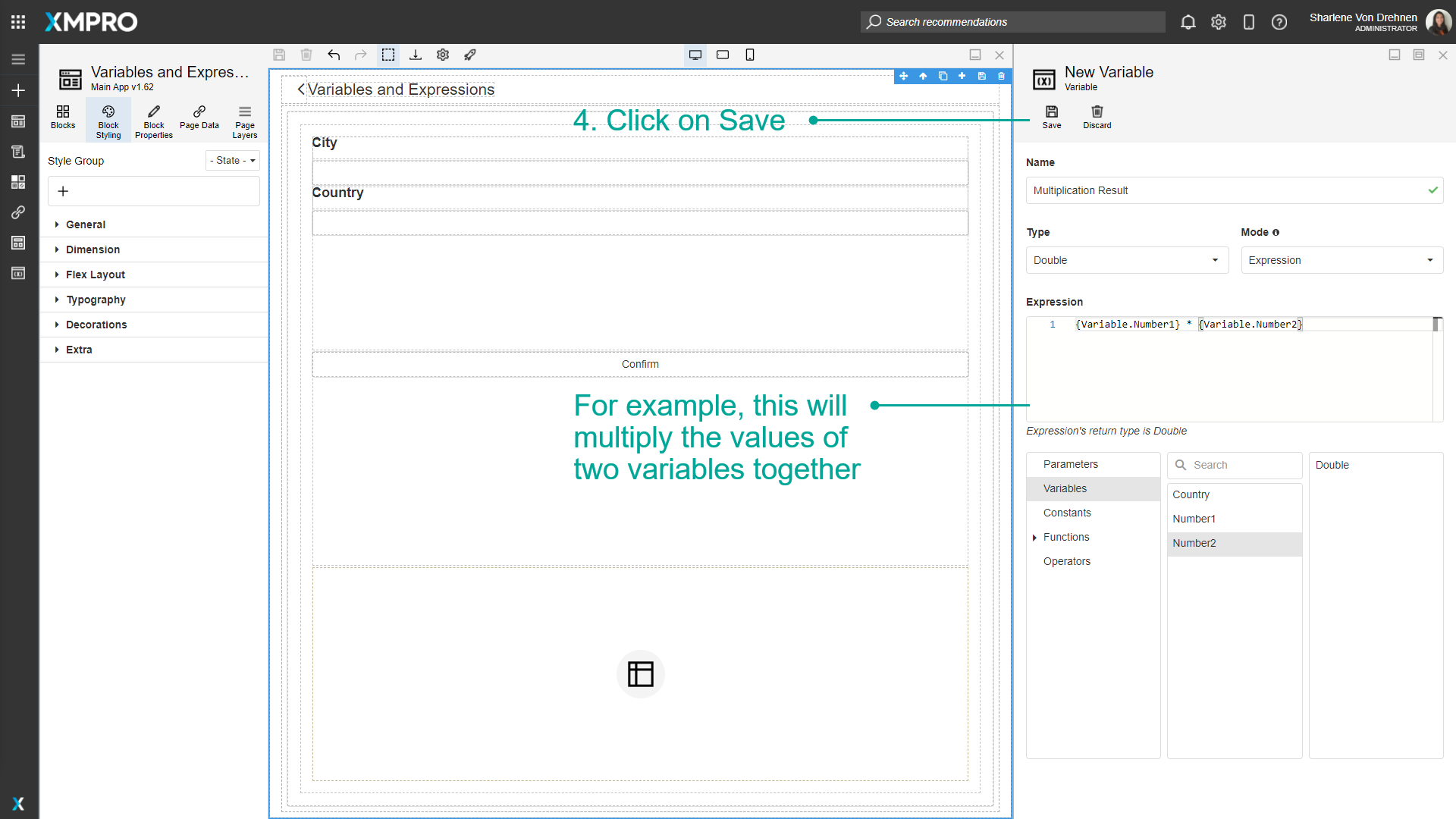
Task: Open the Type dropdown showing Double
Action: pos(1127,260)
